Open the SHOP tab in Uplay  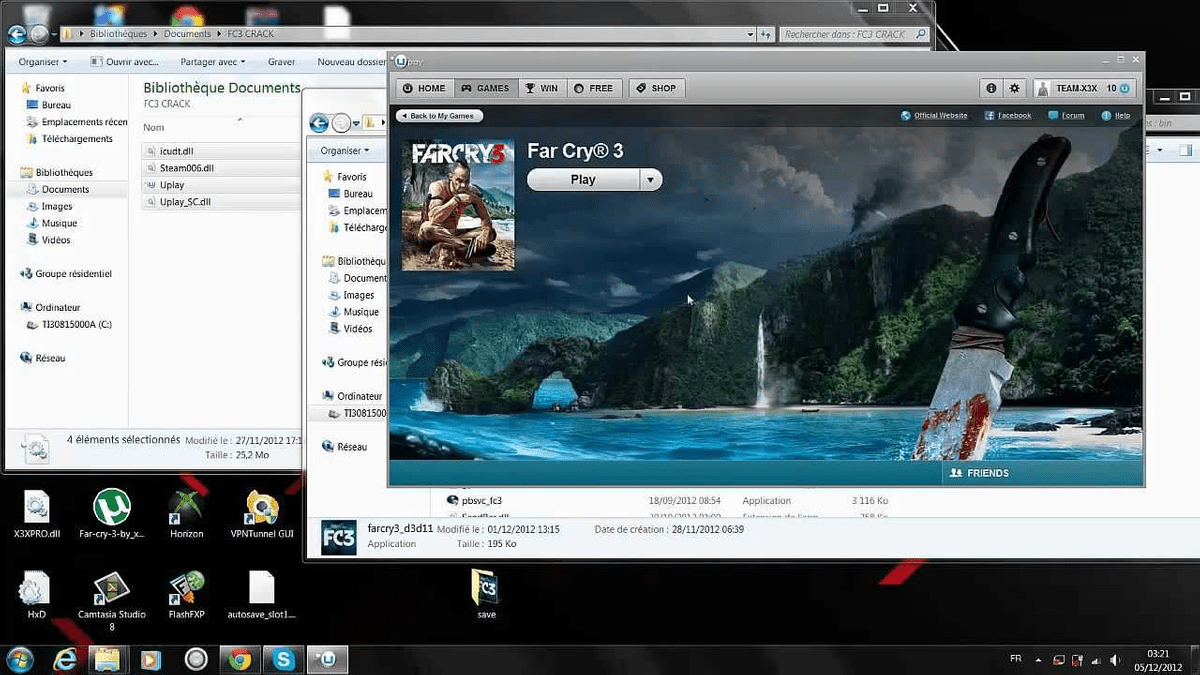click(x=655, y=88)
